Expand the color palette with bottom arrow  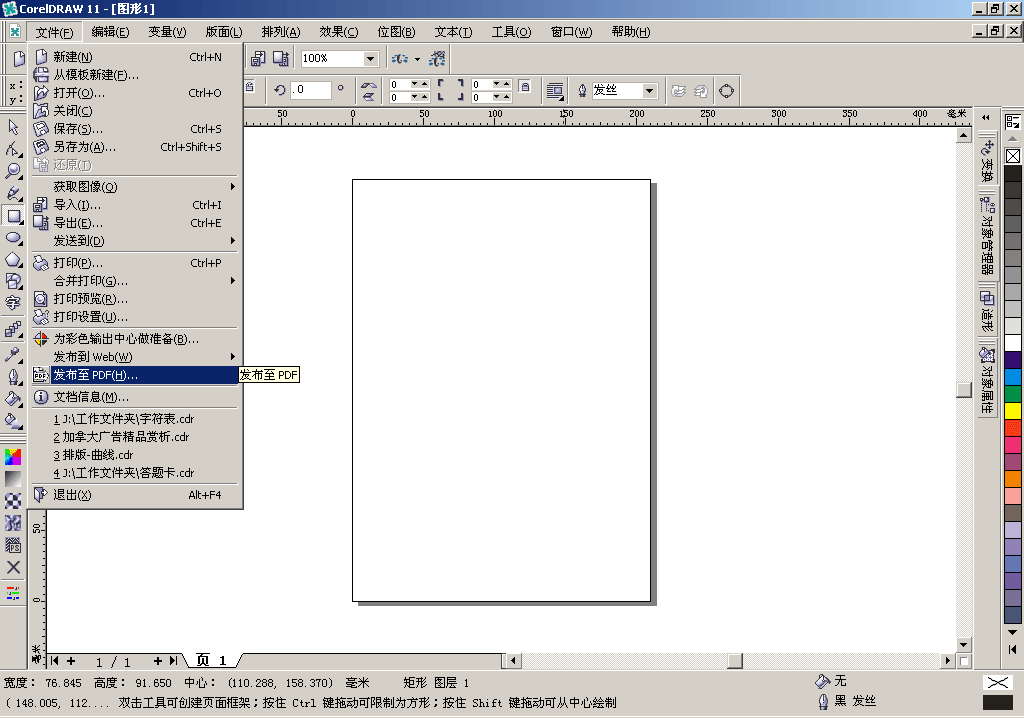[x=1012, y=649]
